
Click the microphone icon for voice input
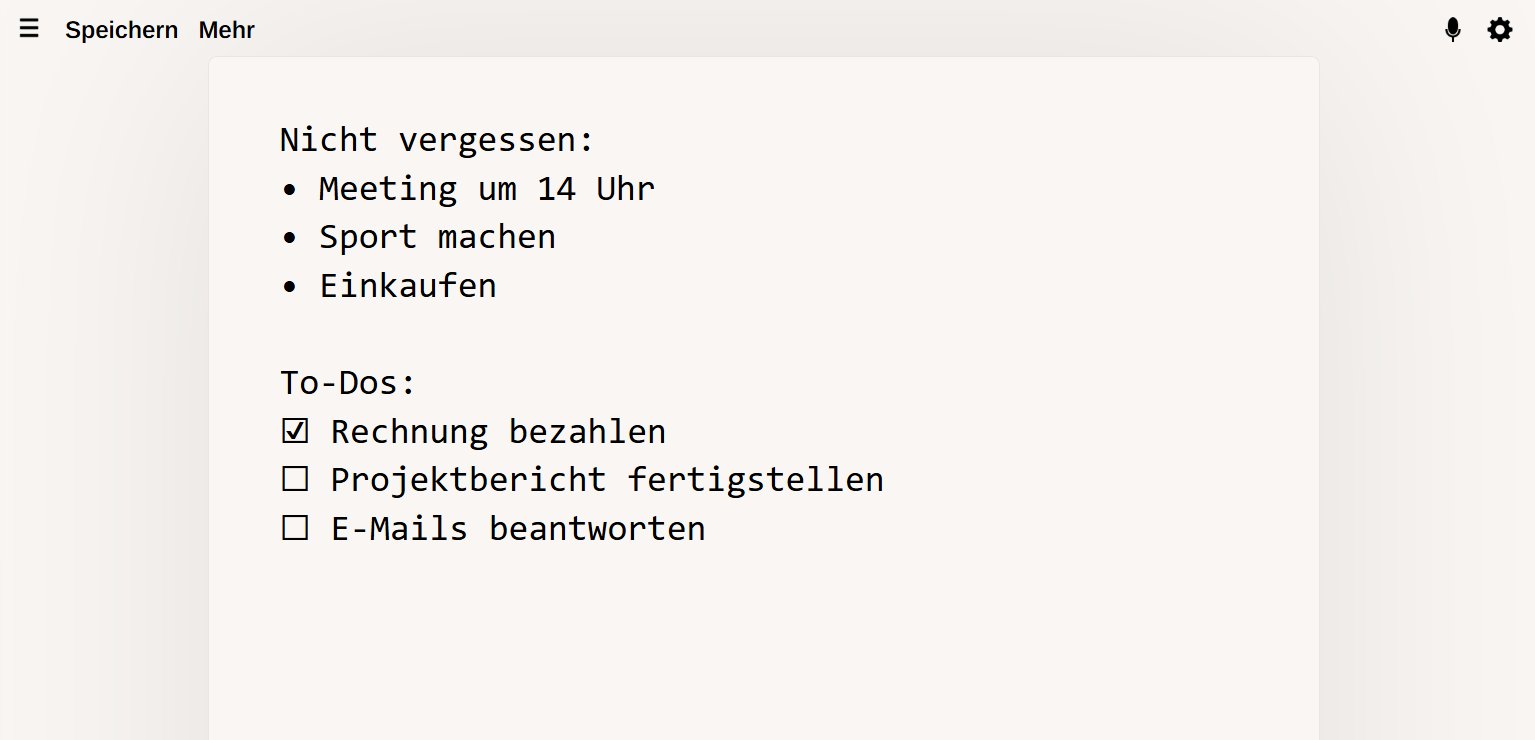pos(1452,29)
